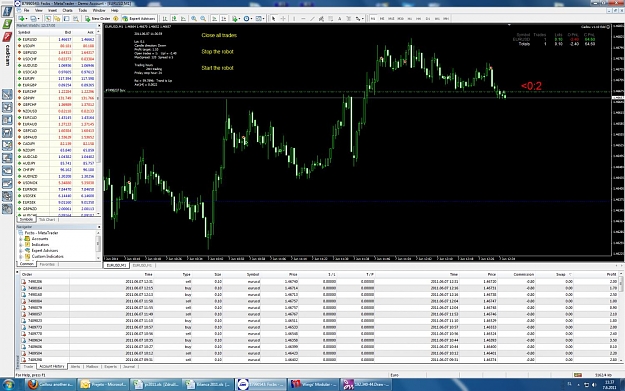Image resolution: width=625 pixels, height=391 pixels.
Task: Close the Navigator panel
Action: coord(99,227)
